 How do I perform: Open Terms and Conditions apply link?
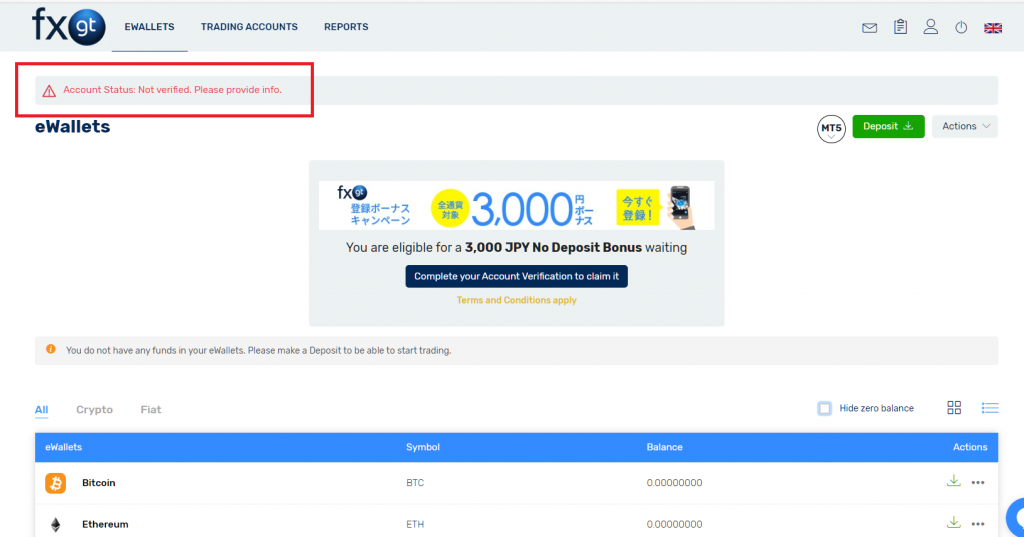pos(517,301)
